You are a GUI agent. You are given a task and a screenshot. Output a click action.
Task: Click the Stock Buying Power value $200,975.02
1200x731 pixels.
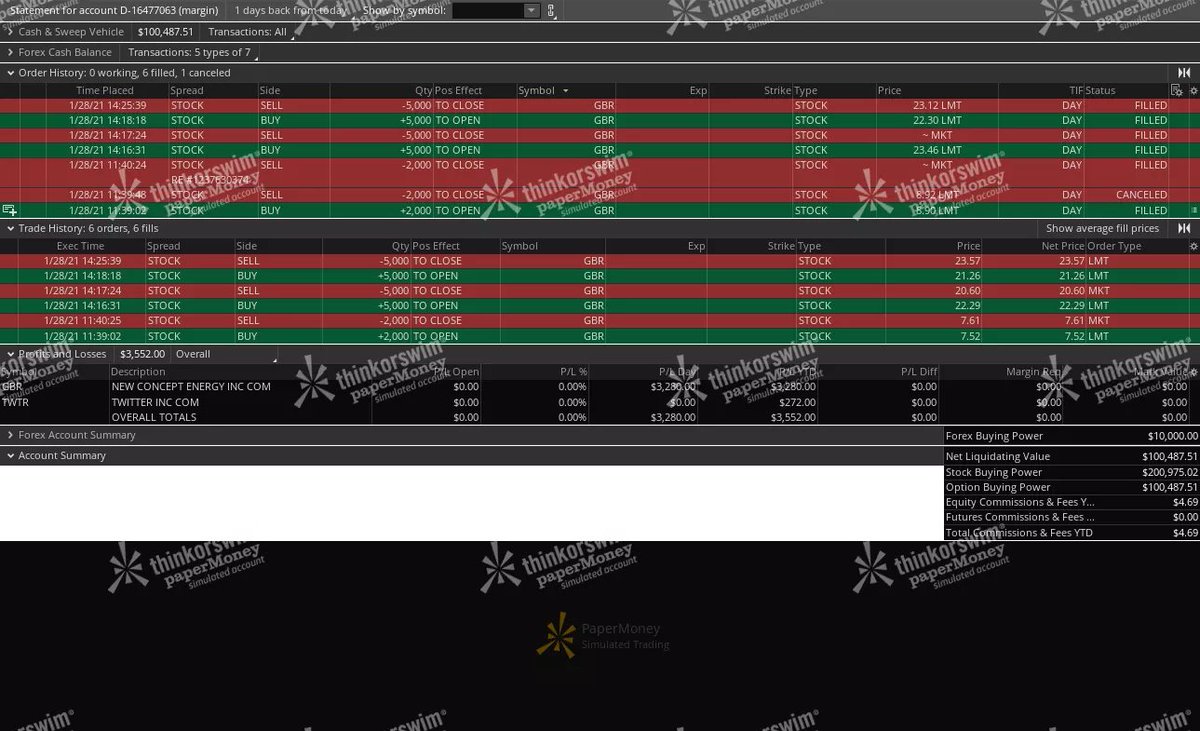point(1169,472)
